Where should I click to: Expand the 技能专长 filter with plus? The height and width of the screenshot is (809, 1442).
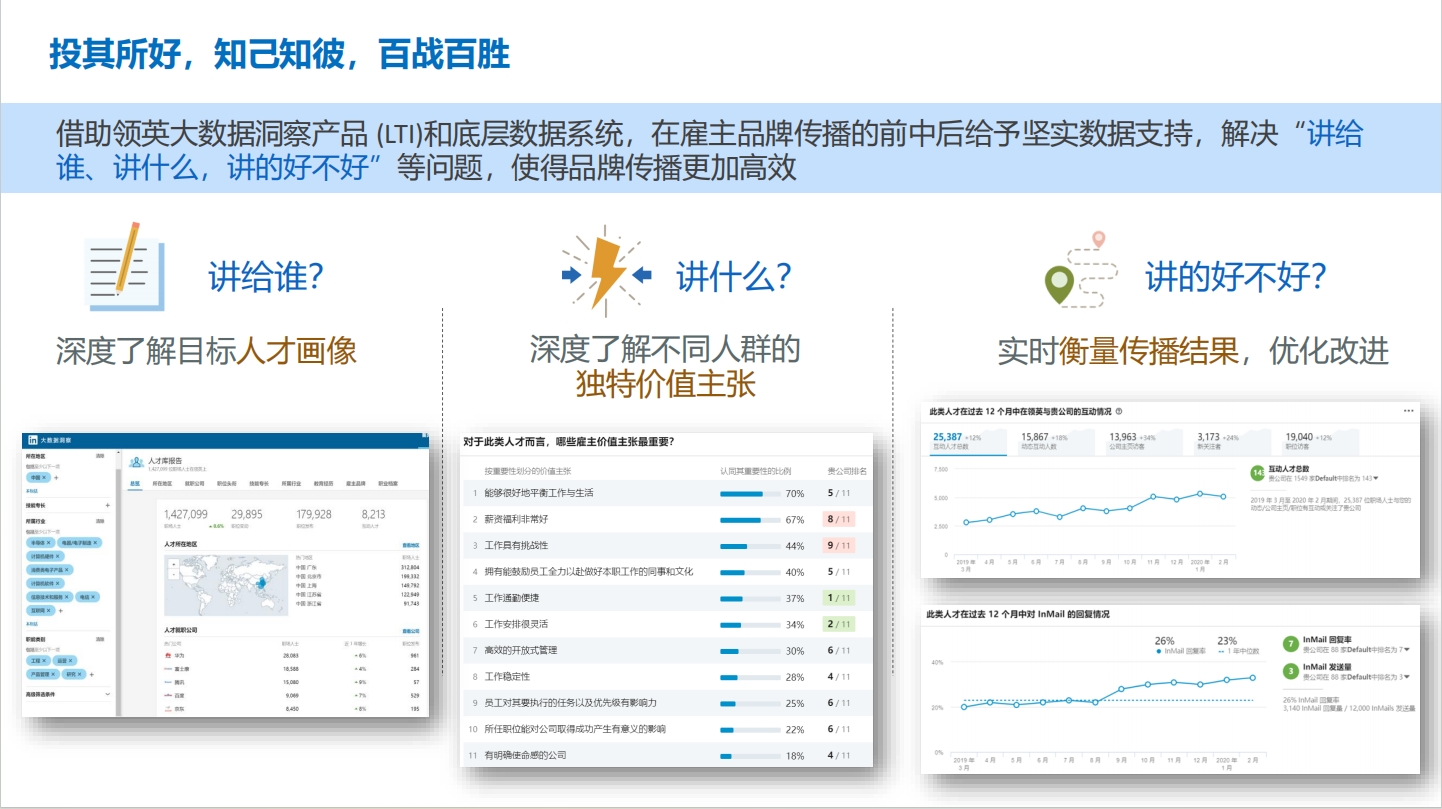click(x=107, y=506)
